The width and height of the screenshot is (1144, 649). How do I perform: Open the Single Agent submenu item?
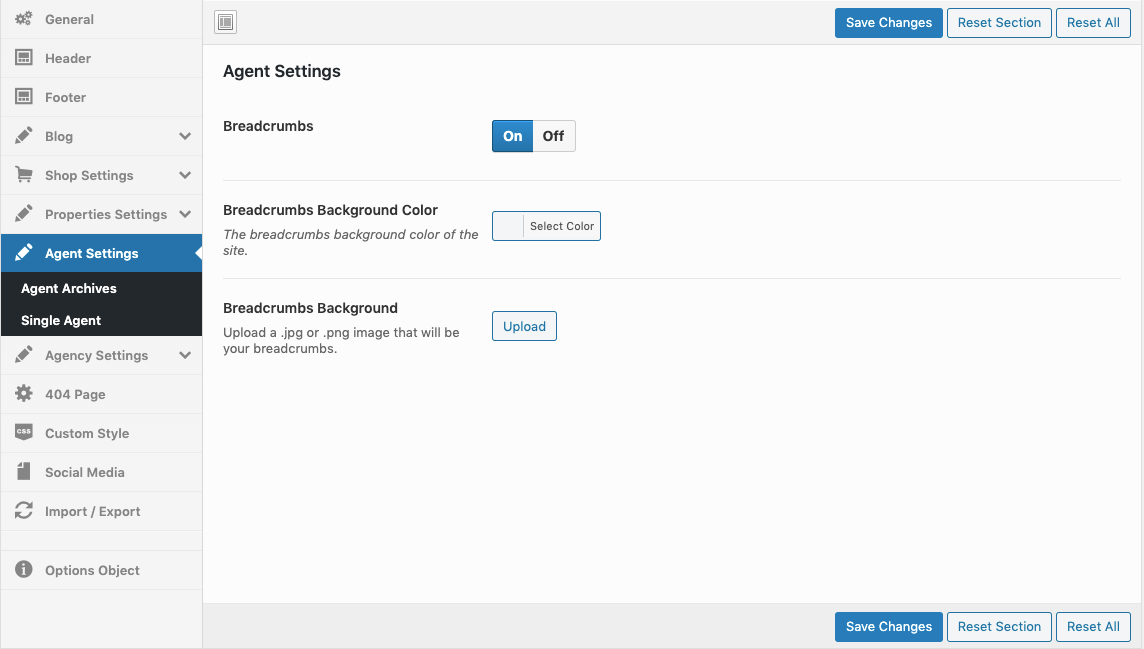61,320
